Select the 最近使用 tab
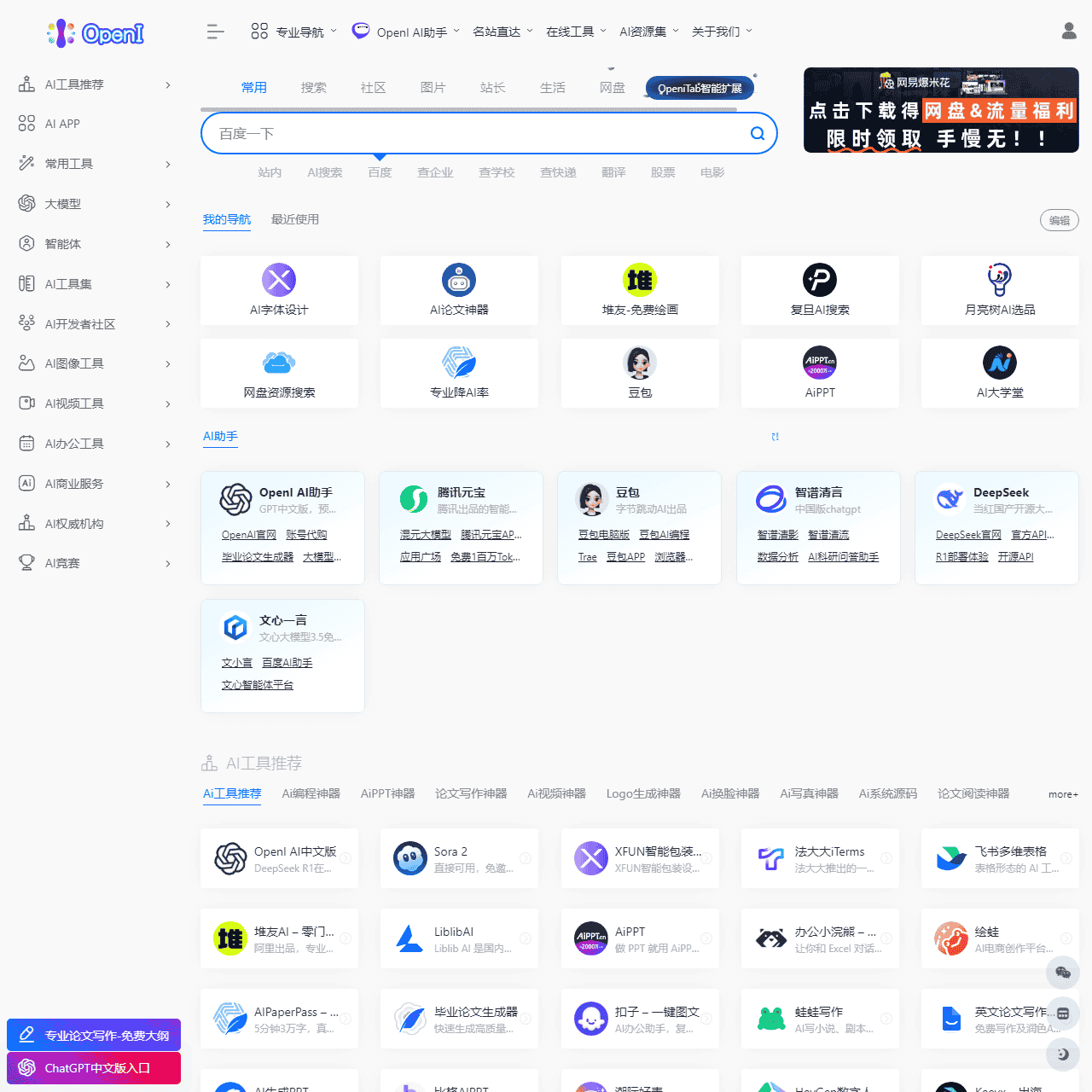The height and width of the screenshot is (1092, 1092). 294,219
